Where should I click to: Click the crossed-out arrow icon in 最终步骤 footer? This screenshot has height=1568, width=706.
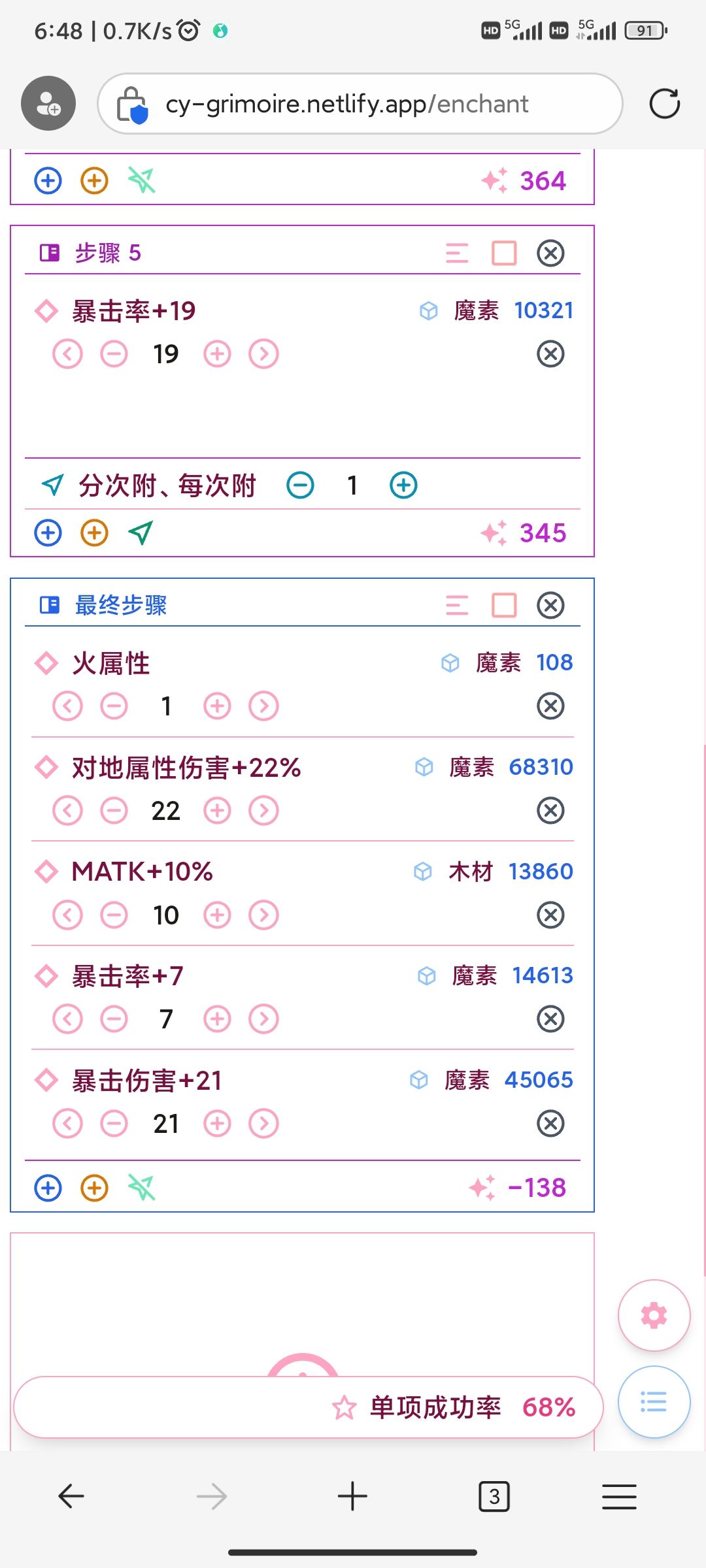(x=141, y=1188)
